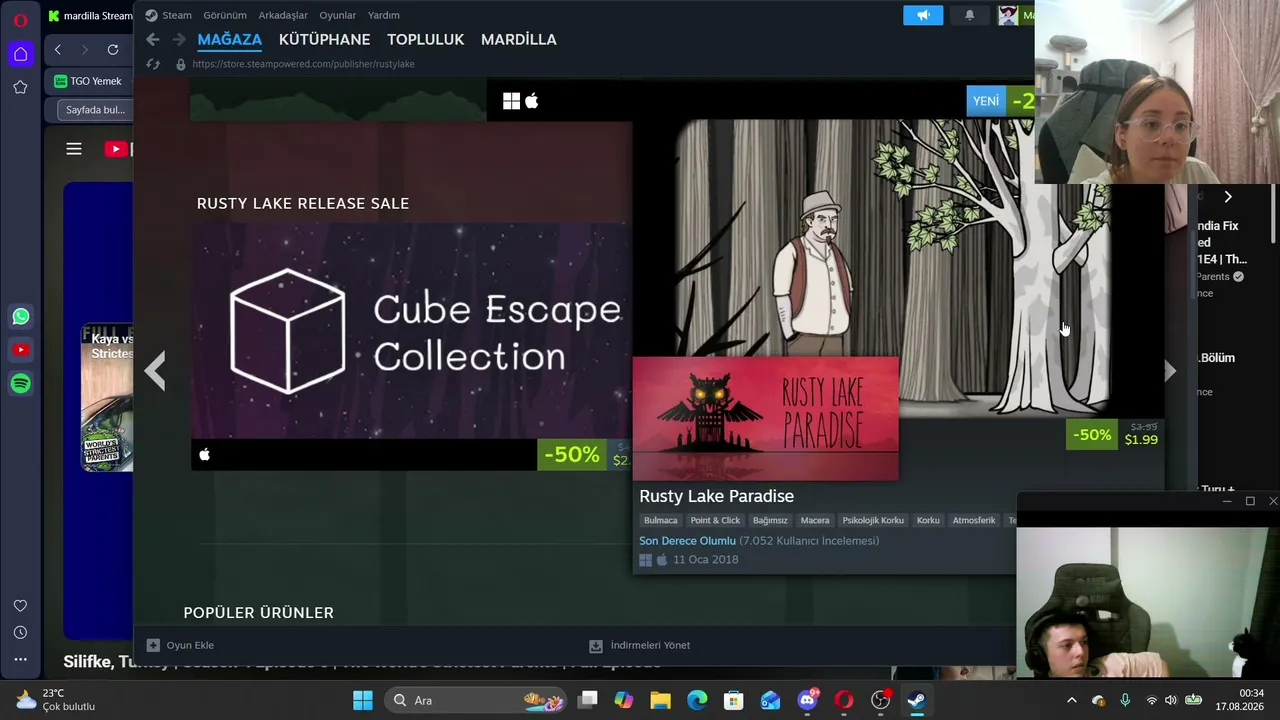Open Opera sidebar home workspace
Viewport: 1280px width, 720px height.
point(21,54)
